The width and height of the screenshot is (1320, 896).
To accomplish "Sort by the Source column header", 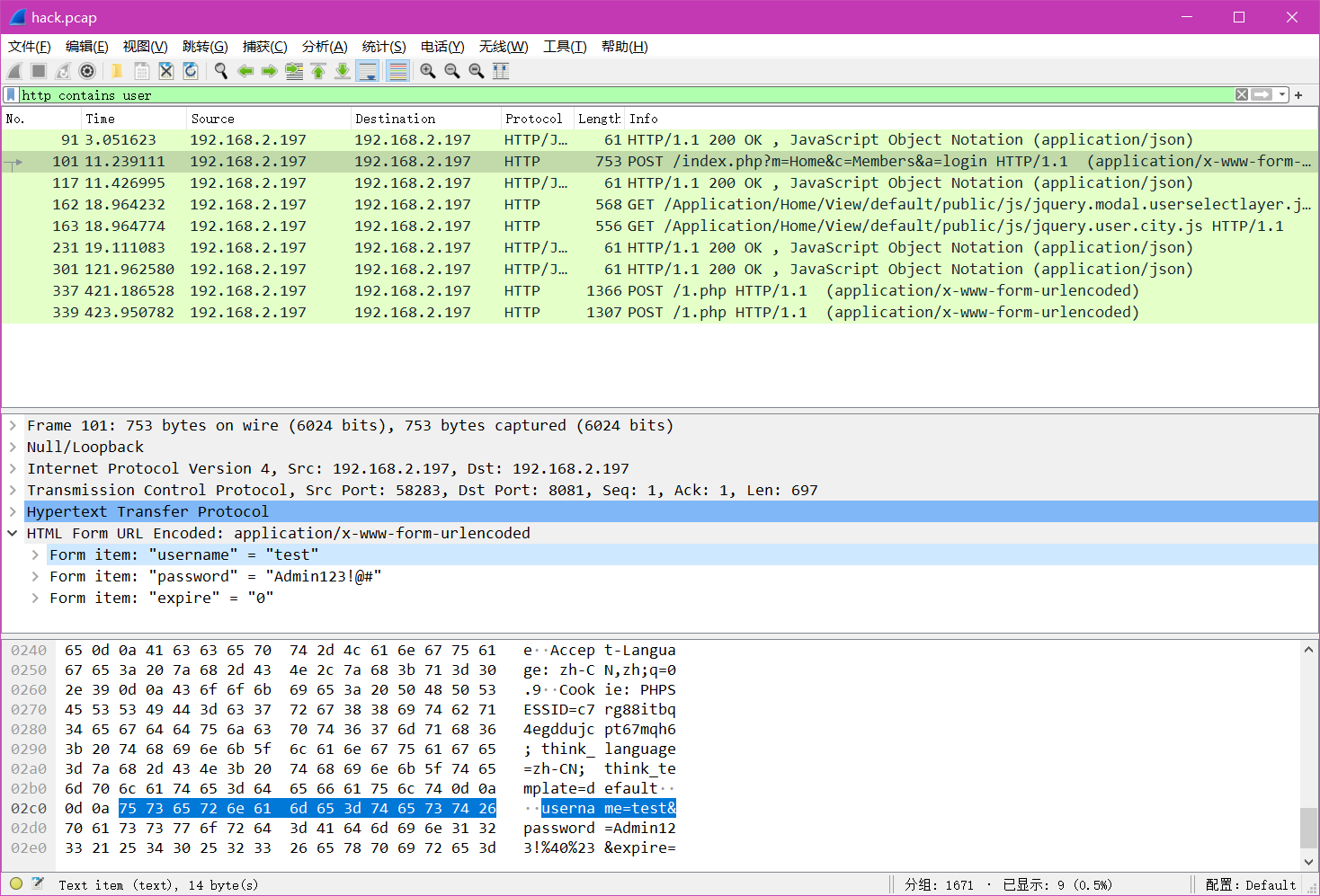I will pos(269,119).
